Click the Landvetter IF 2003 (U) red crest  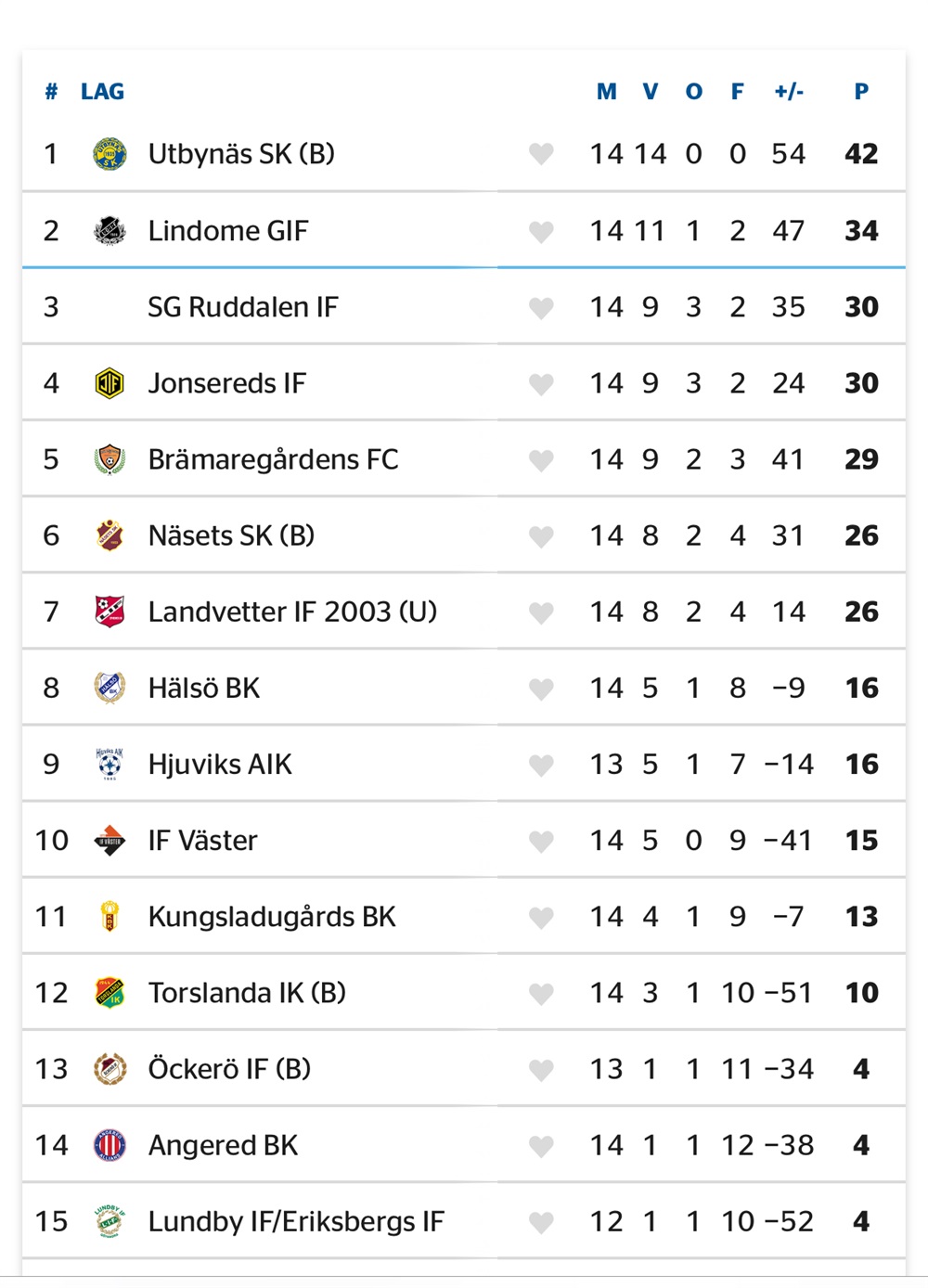coord(110,612)
